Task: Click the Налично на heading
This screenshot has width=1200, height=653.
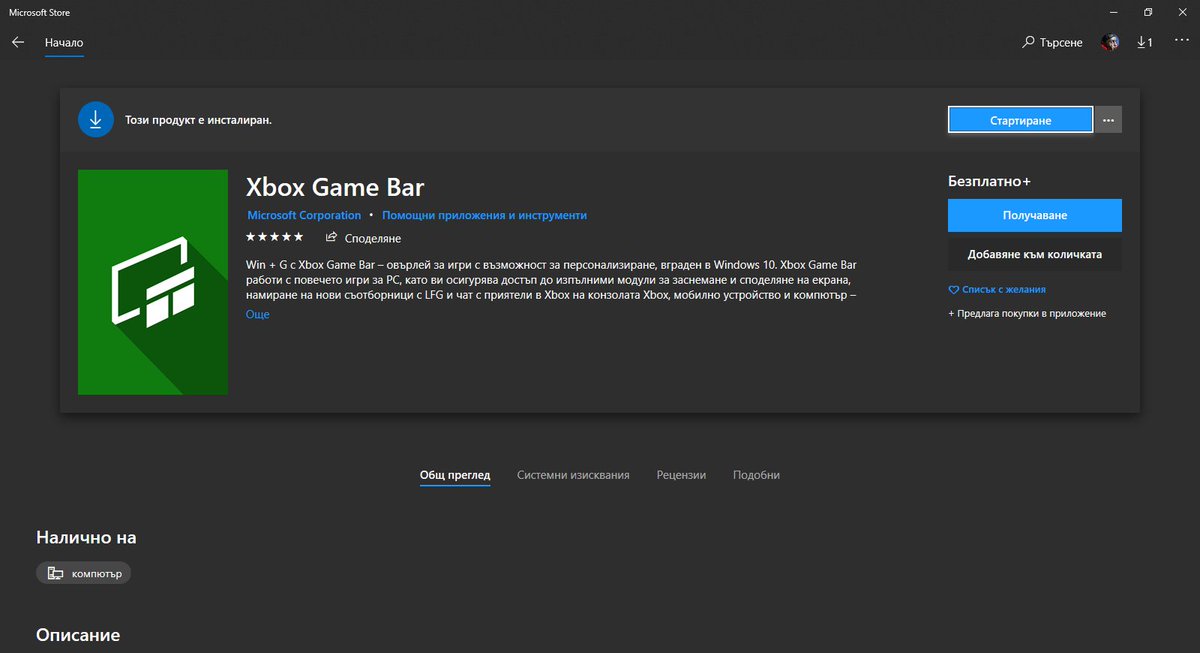Action: (86, 537)
